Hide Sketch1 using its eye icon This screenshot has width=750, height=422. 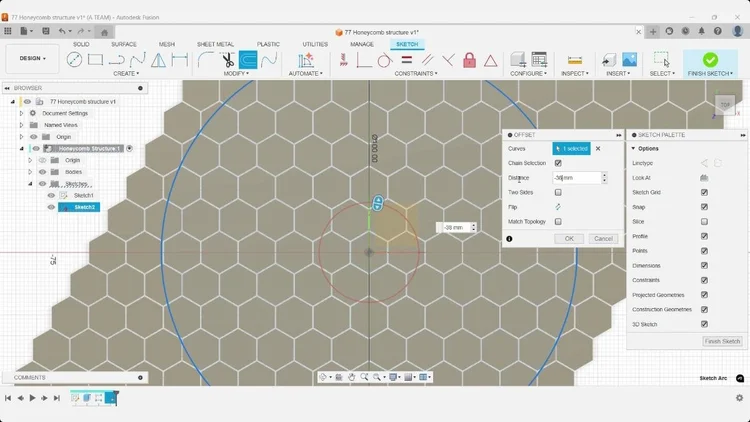pos(51,195)
